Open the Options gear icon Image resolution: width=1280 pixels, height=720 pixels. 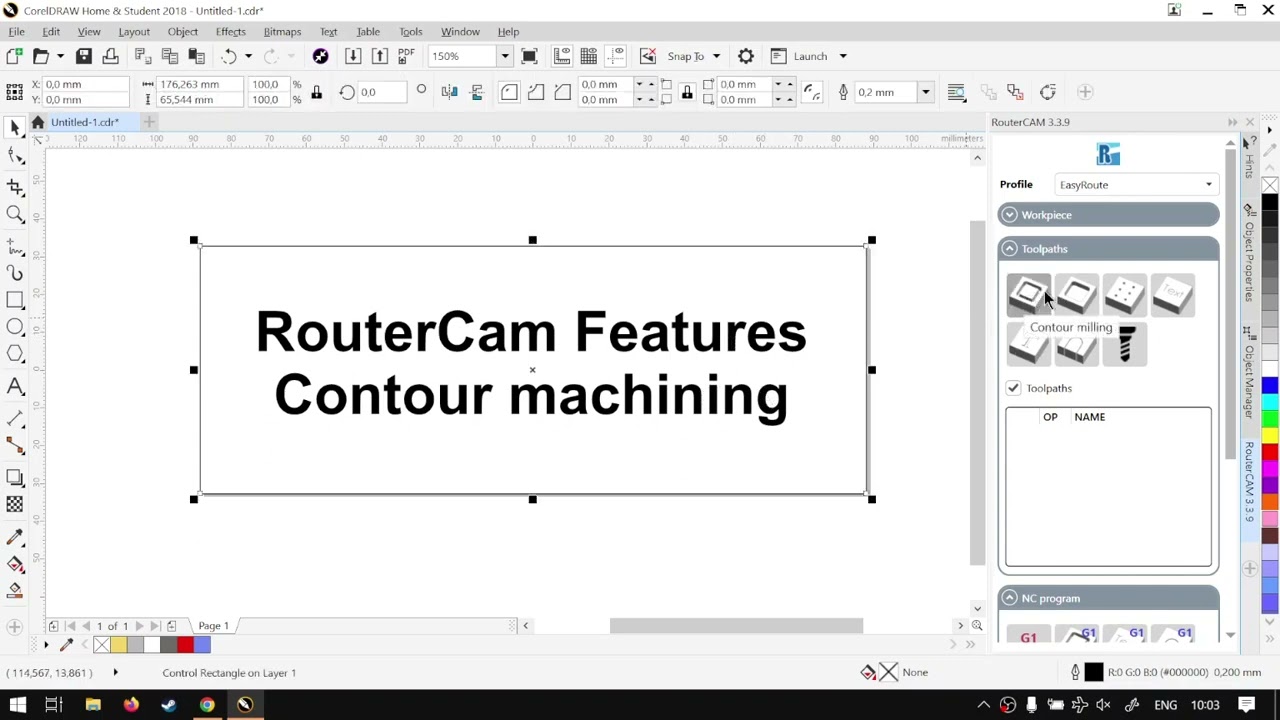(x=746, y=56)
